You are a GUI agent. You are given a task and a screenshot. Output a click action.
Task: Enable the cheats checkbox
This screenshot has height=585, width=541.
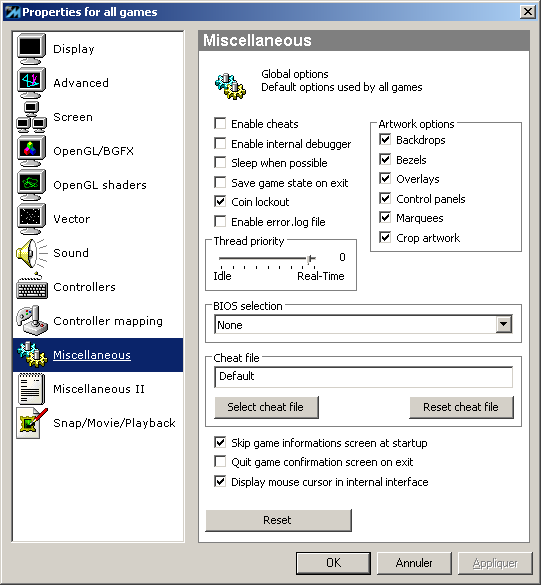[220, 123]
